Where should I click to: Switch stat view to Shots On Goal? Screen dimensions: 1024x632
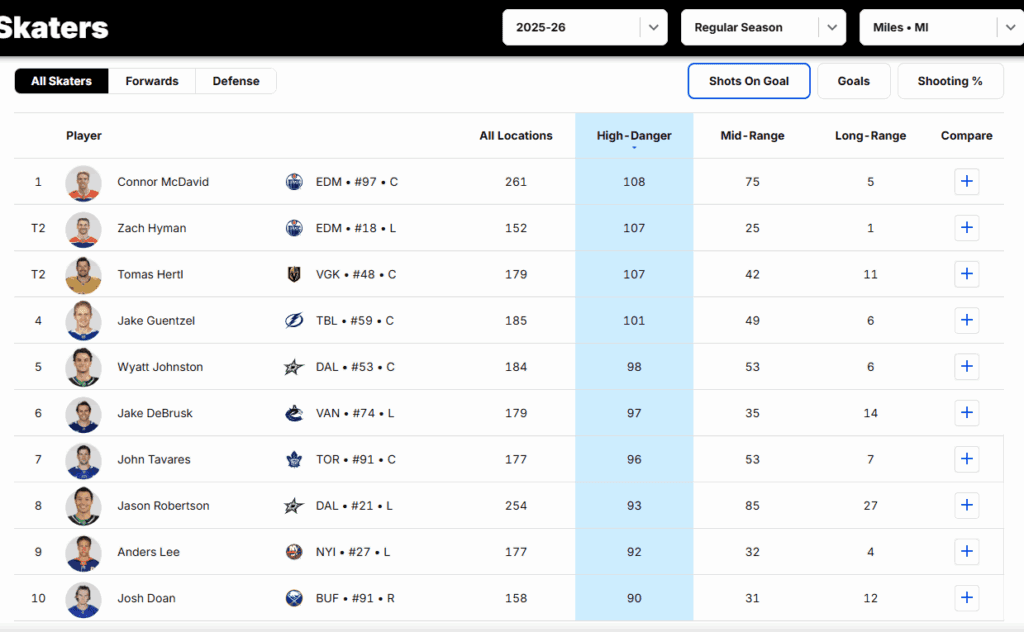748,81
